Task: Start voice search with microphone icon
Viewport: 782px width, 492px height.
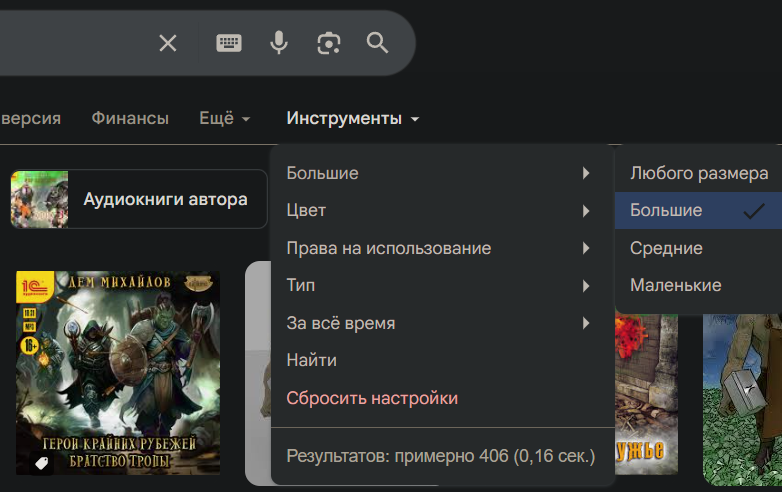Action: (x=279, y=43)
